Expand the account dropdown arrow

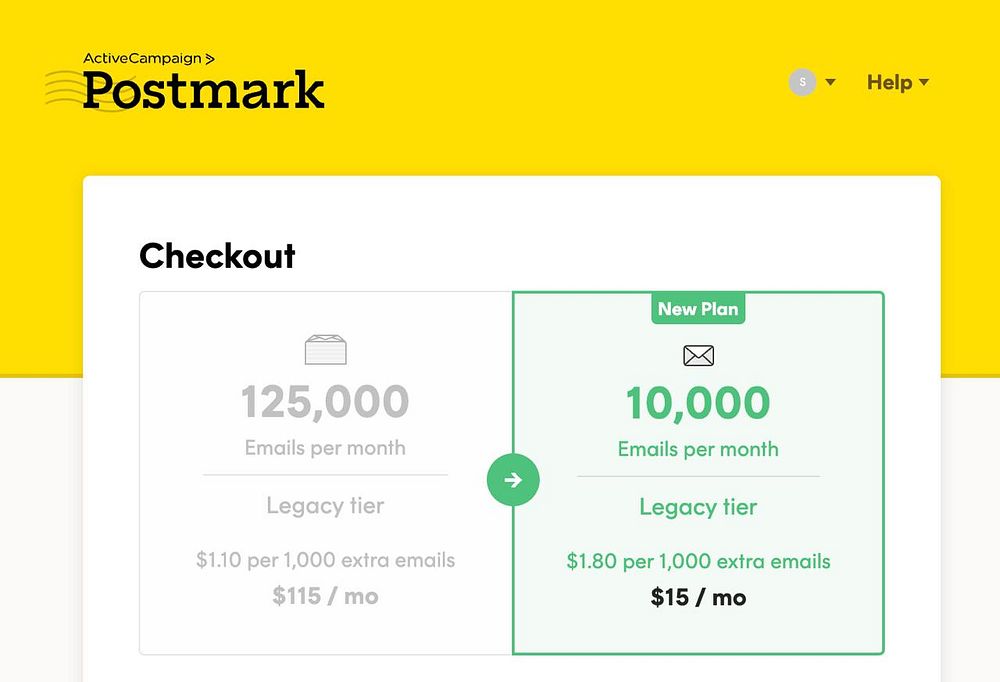point(830,82)
